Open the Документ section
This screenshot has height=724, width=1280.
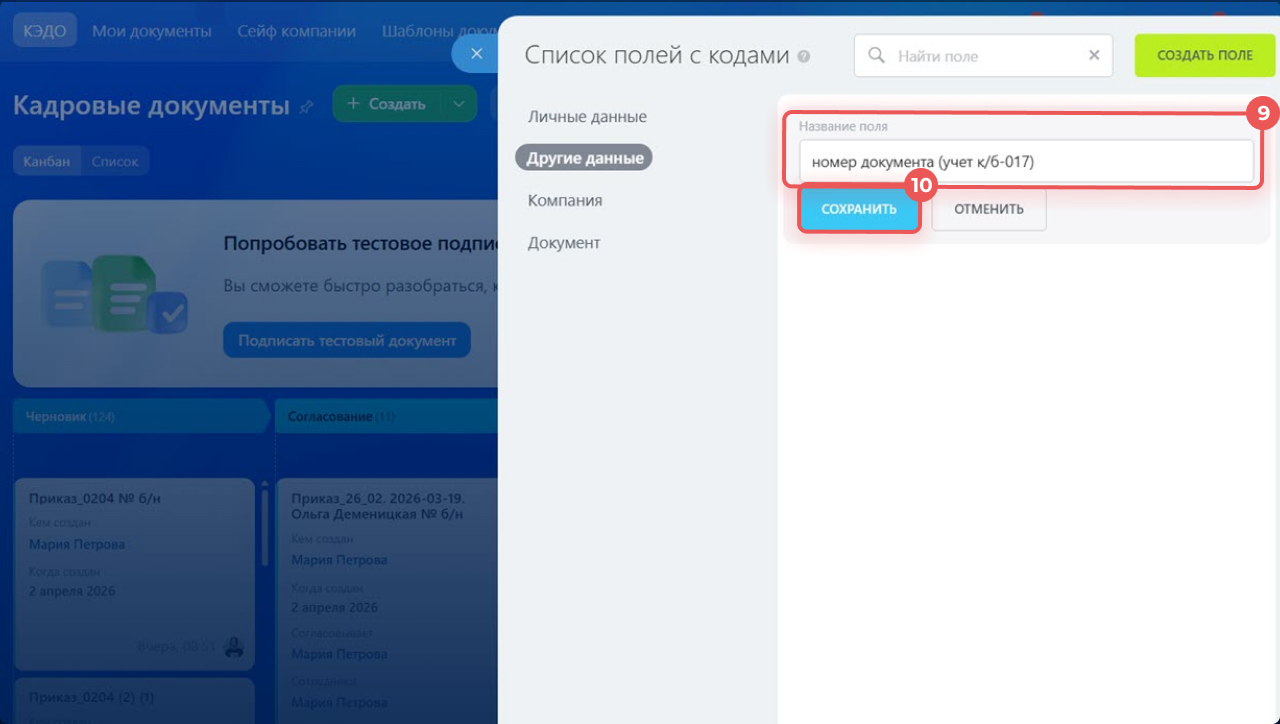click(564, 243)
